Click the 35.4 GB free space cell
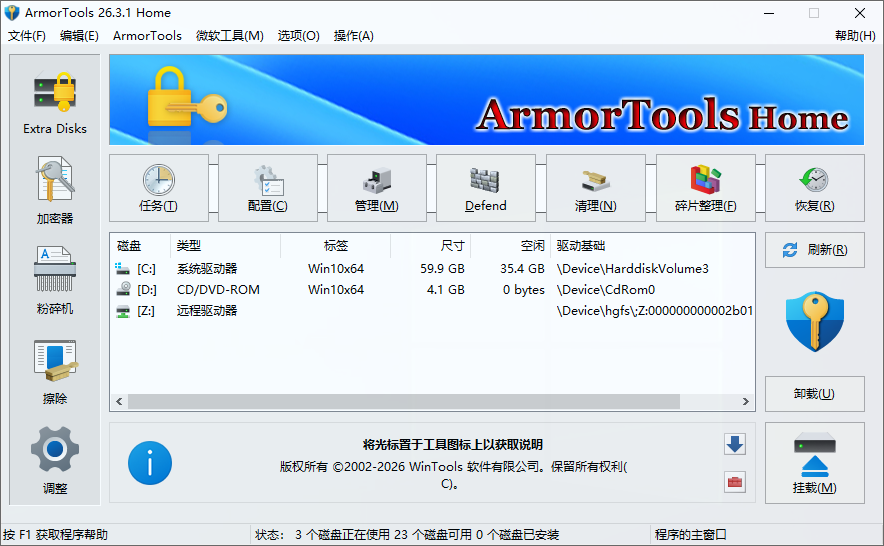884x546 pixels. [522, 268]
